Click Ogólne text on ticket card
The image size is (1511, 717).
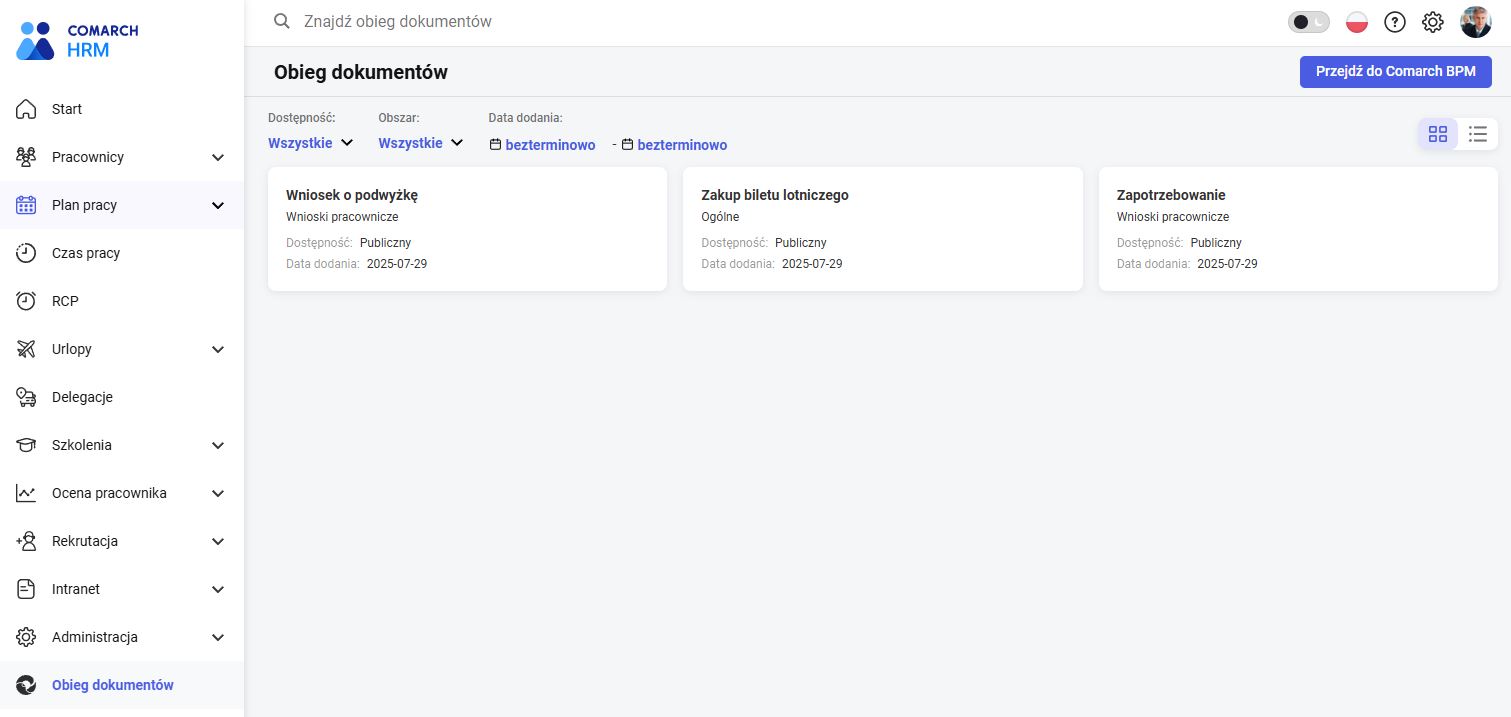click(x=720, y=217)
